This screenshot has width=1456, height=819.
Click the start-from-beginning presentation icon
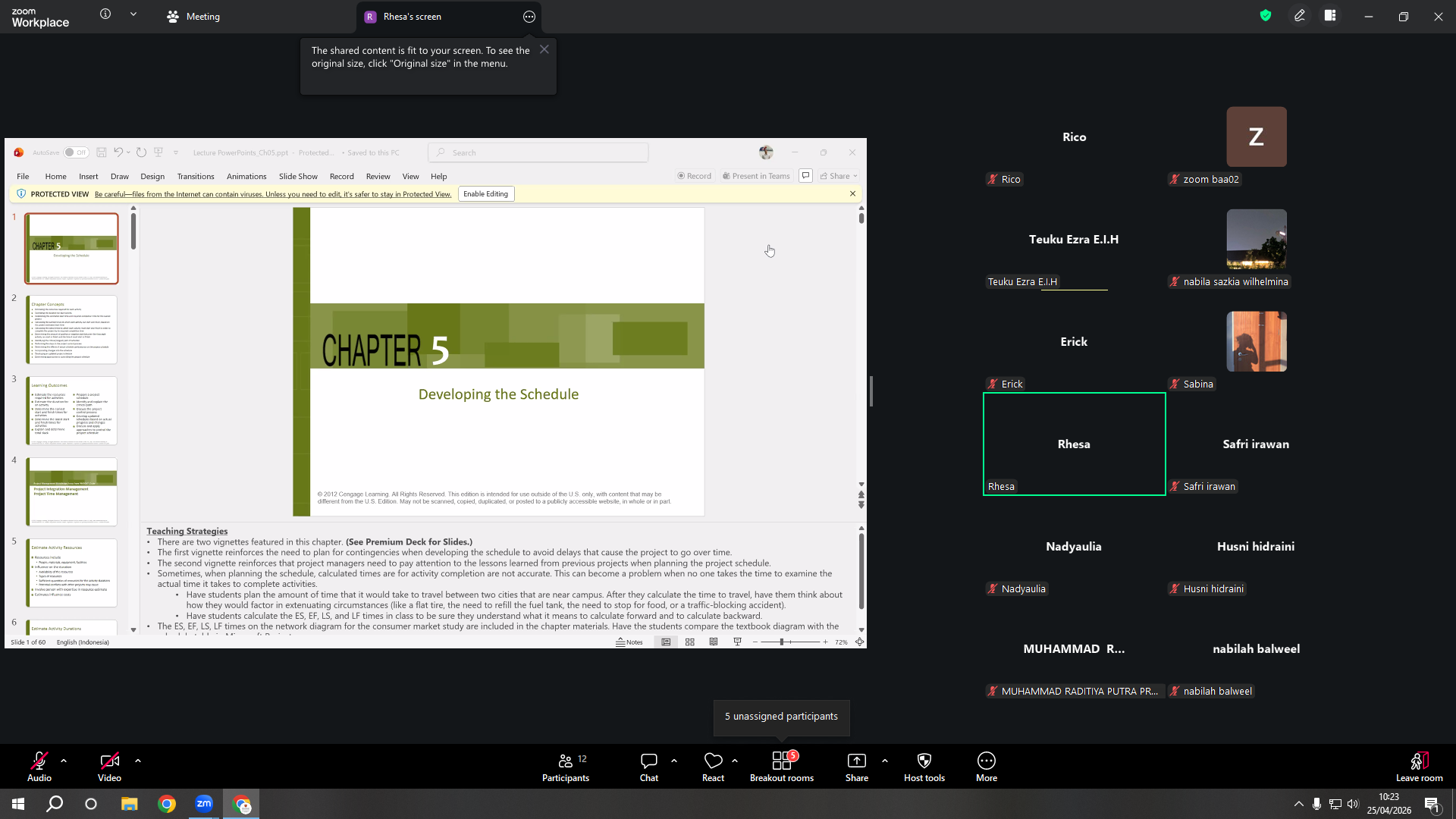(x=158, y=152)
